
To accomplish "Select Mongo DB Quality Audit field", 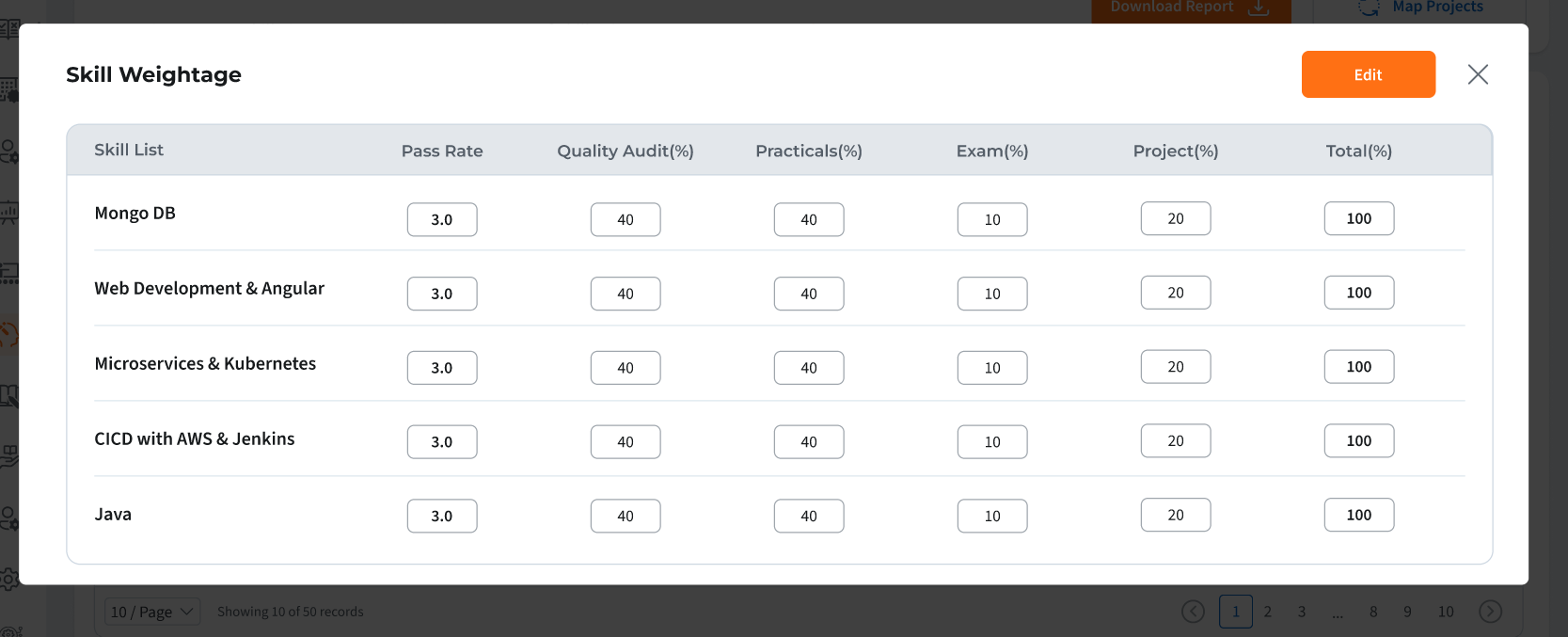I will pyautogui.click(x=626, y=219).
